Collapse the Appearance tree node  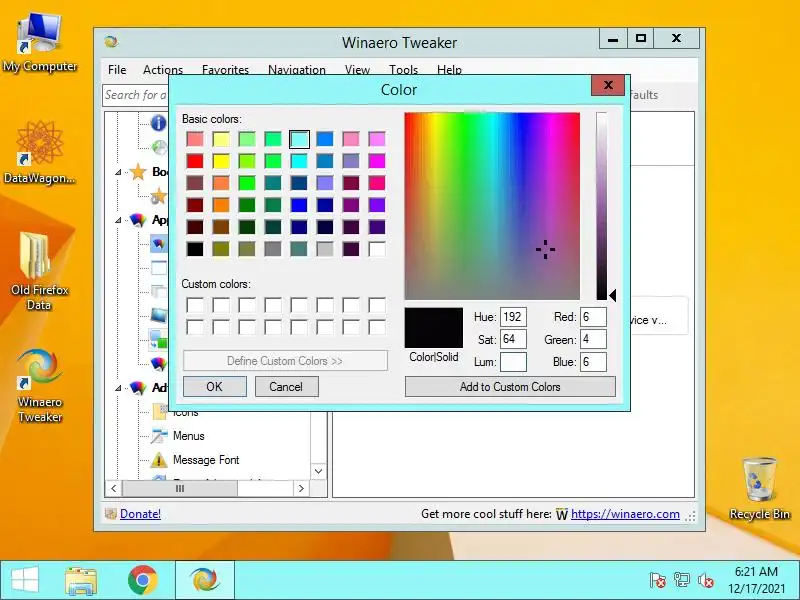tap(118, 220)
